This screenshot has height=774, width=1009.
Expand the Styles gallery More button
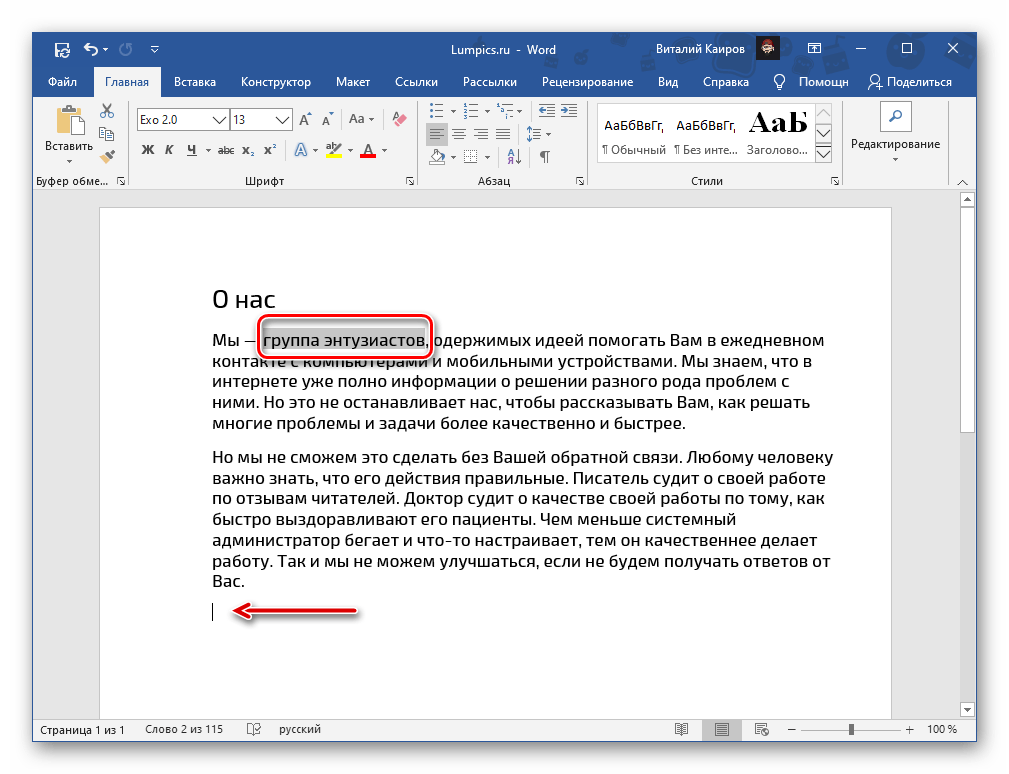coord(824,154)
